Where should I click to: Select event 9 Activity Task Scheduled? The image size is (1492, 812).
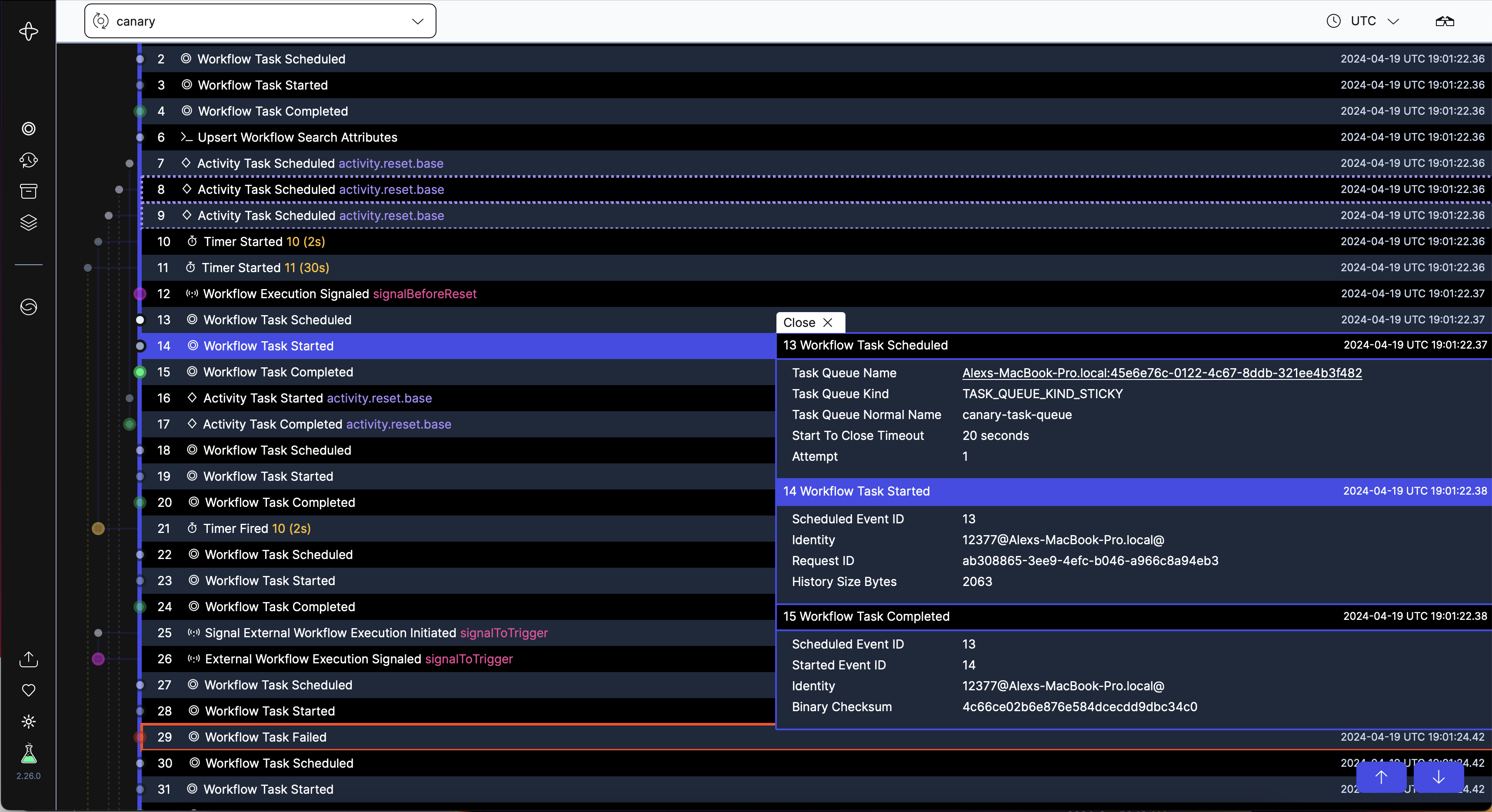point(816,216)
